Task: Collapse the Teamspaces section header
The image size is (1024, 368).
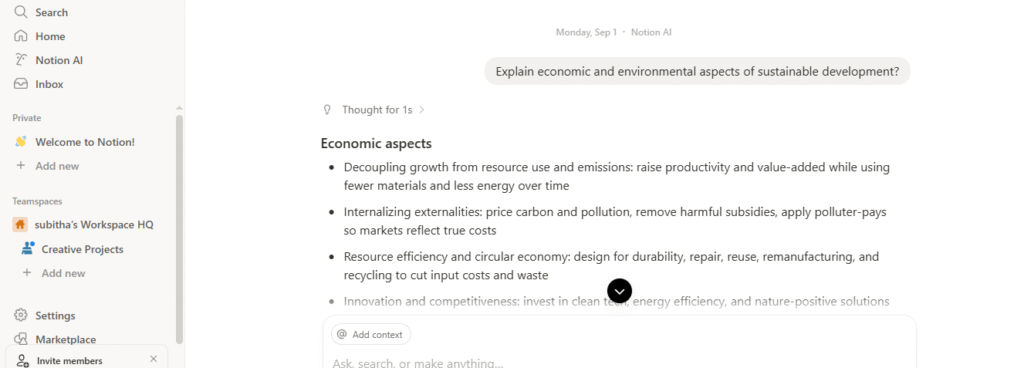Action: (x=37, y=202)
